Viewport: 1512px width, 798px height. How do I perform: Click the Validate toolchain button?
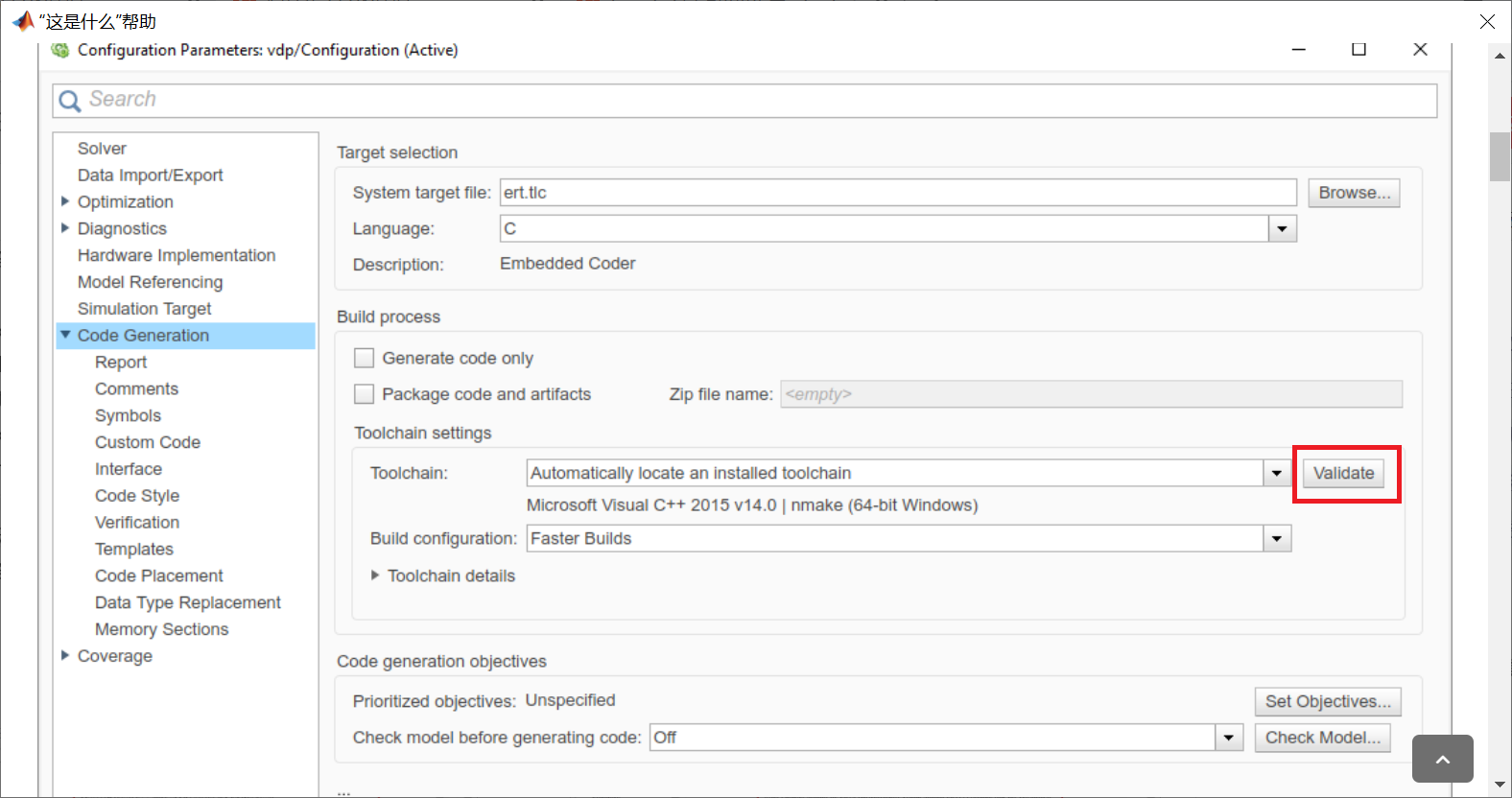[1343, 473]
